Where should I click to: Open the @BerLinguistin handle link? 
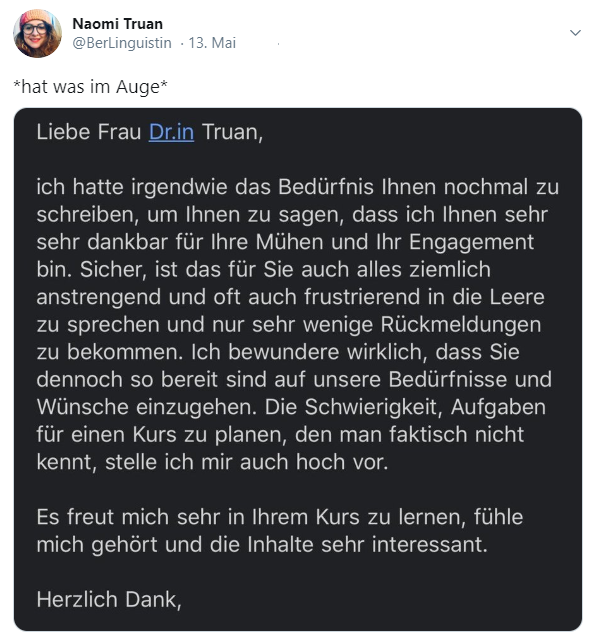click(x=122, y=43)
